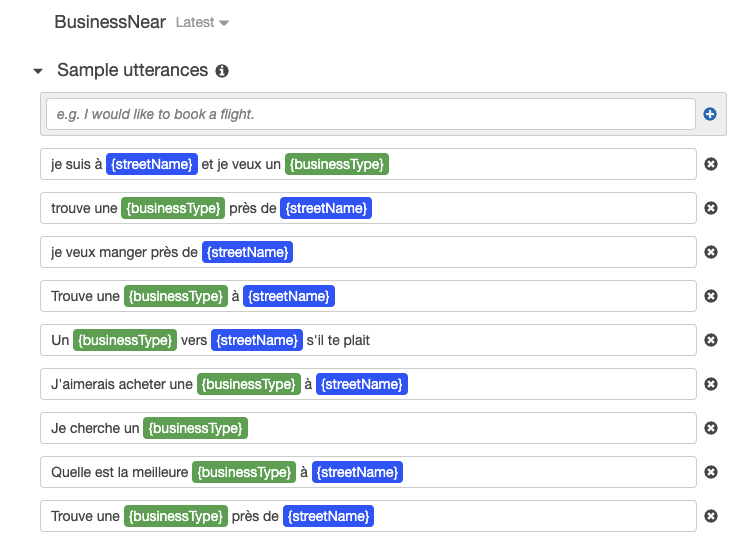Screen dimensions: 736x544
Task: Click the blue plus icon to add utterance
Action: (x=710, y=114)
